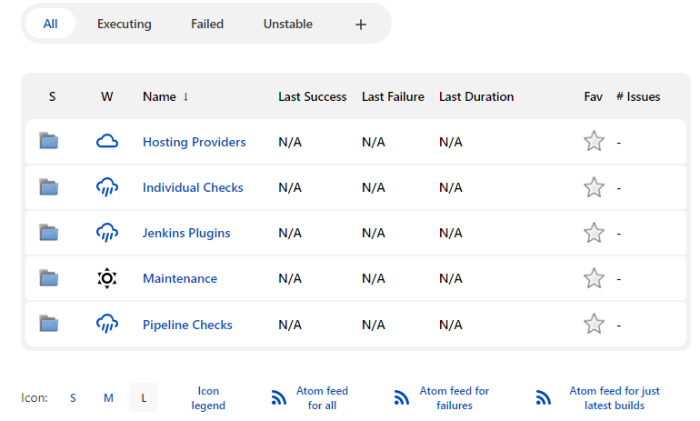Toggle the favorite star for Jenkins Plugins
The width and height of the screenshot is (700, 421).
[x=594, y=233]
